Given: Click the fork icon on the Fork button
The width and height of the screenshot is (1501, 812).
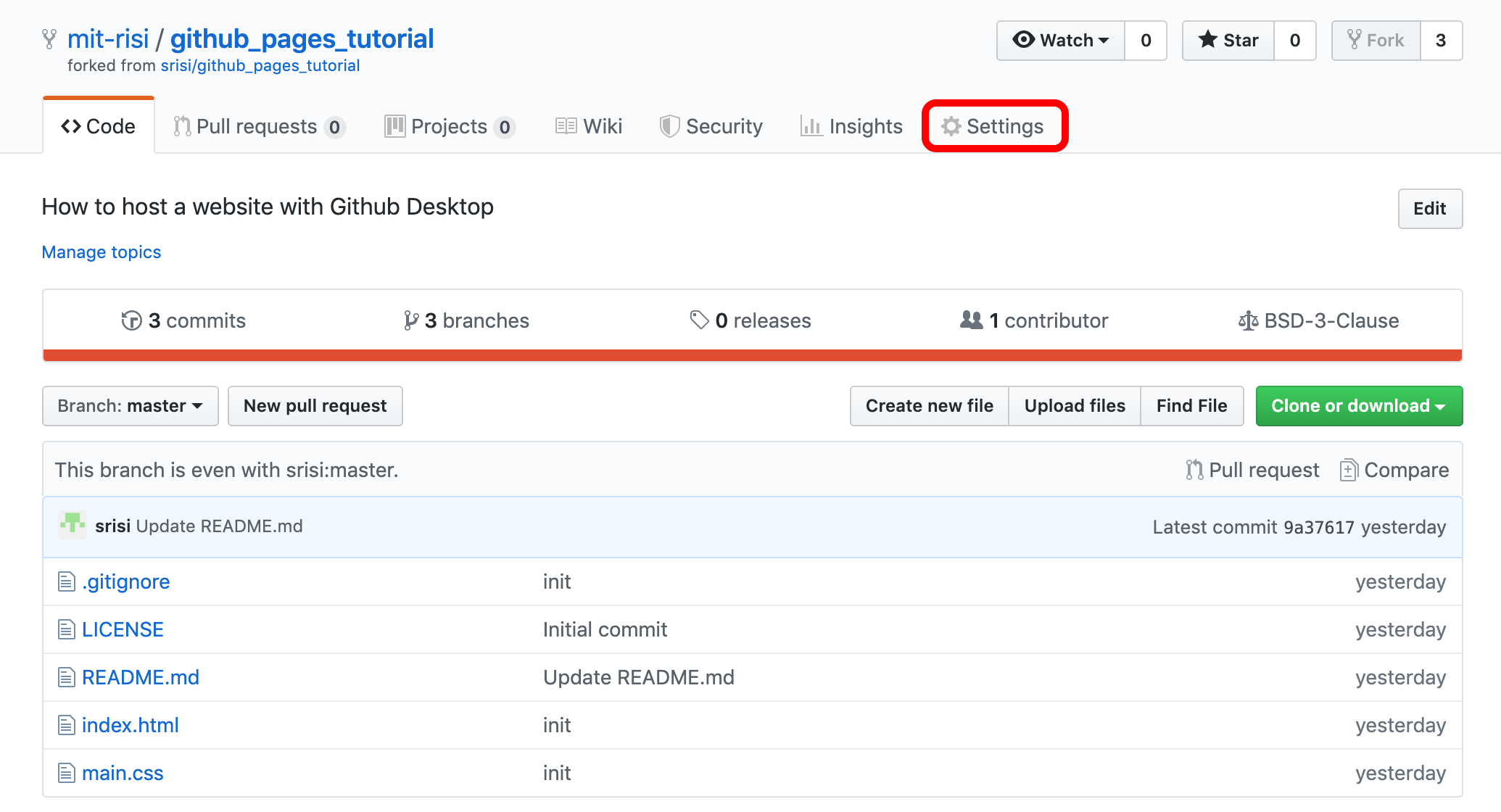Looking at the screenshot, I should coord(1355,40).
